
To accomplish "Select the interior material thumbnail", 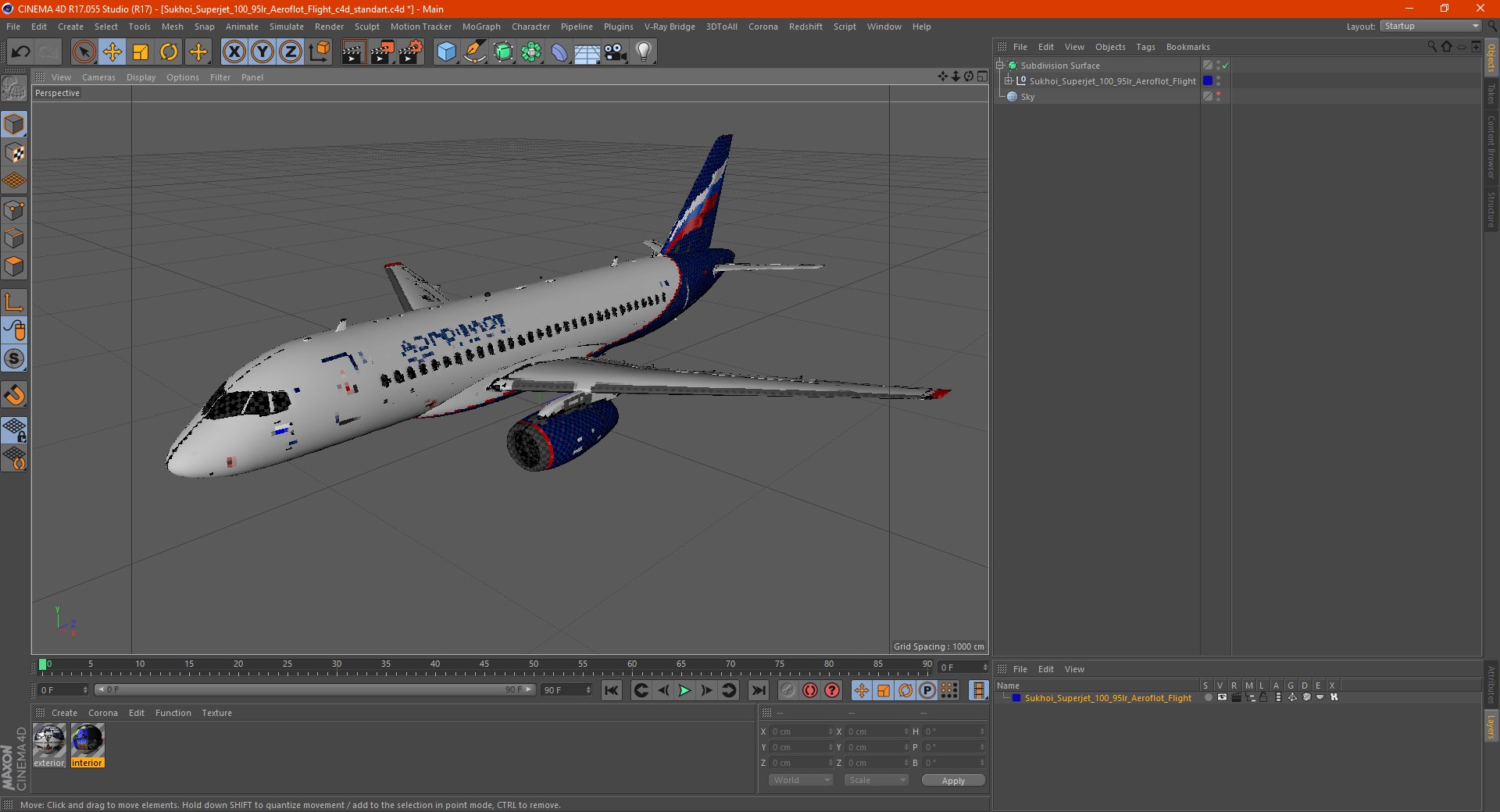I will (87, 746).
